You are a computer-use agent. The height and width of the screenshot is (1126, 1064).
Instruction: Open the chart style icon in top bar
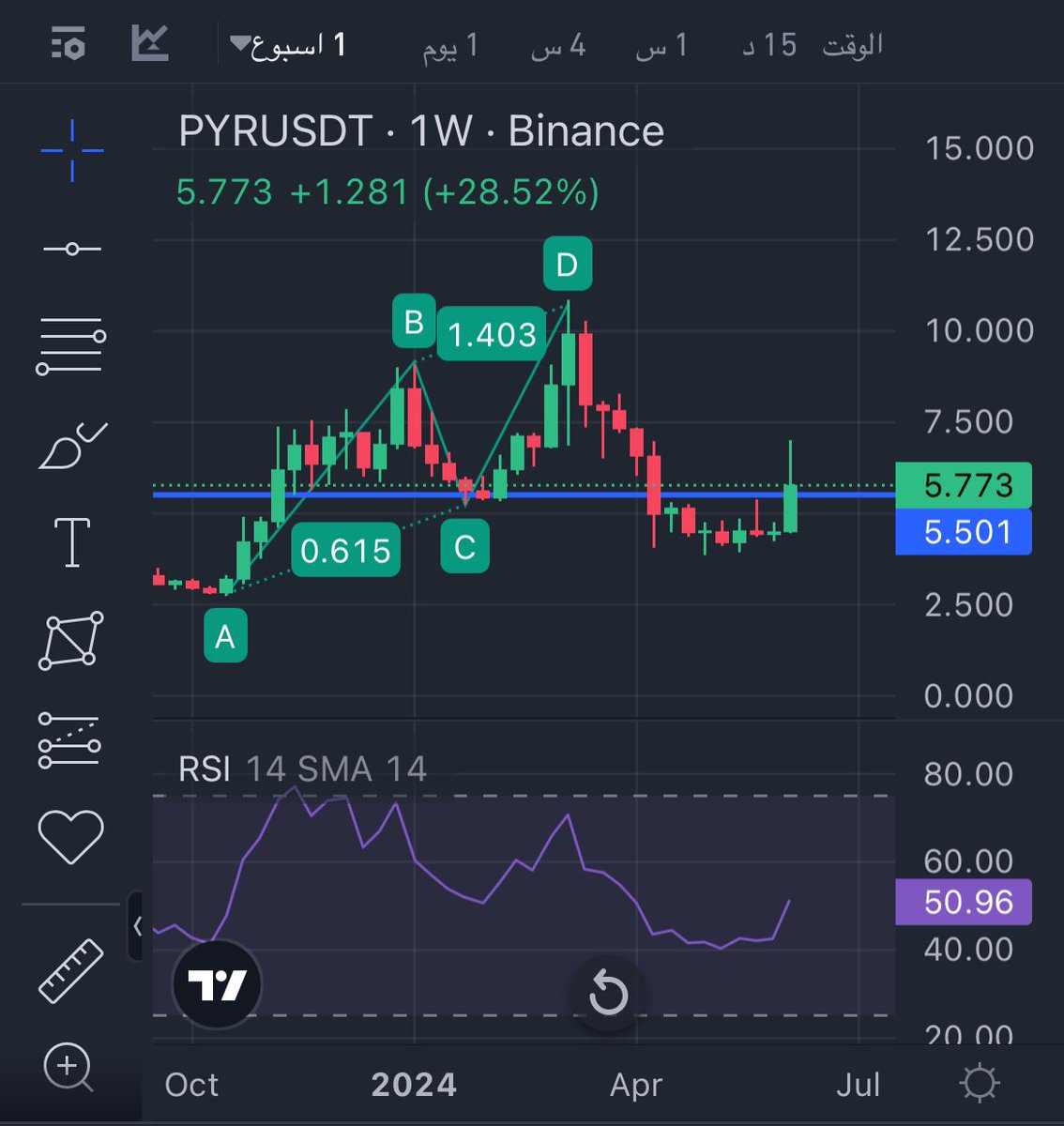point(149,43)
